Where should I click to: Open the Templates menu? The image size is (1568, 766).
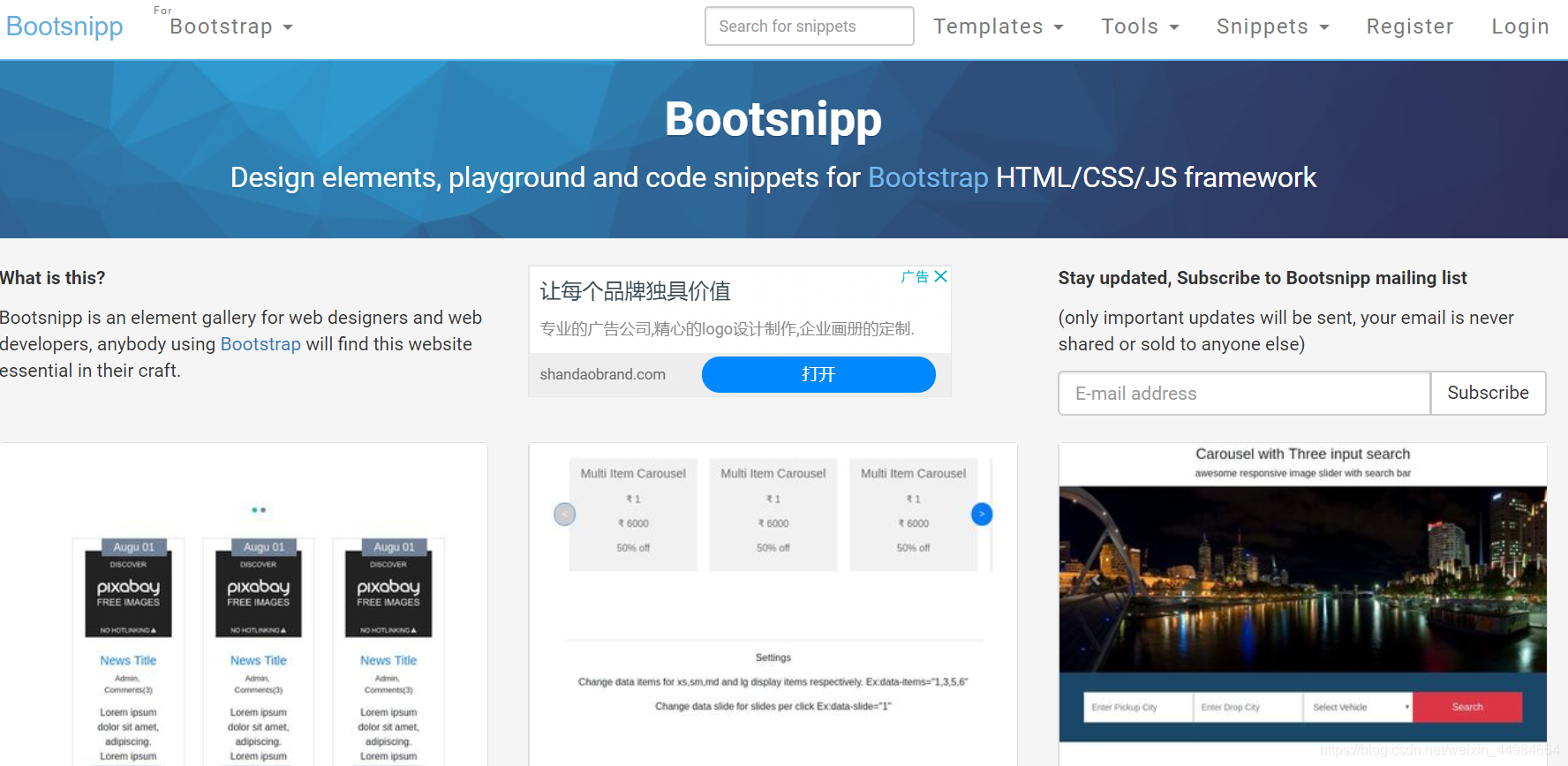[x=999, y=26]
